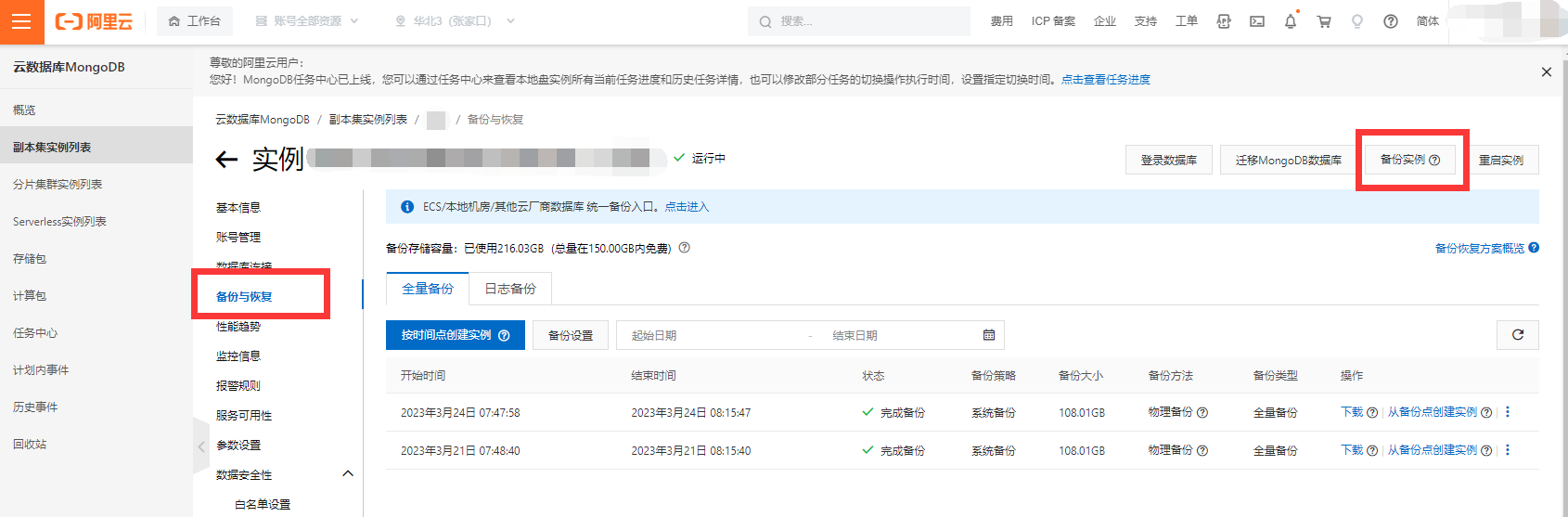Click the 备份设置 button
1568x517 pixels.
[x=571, y=335]
